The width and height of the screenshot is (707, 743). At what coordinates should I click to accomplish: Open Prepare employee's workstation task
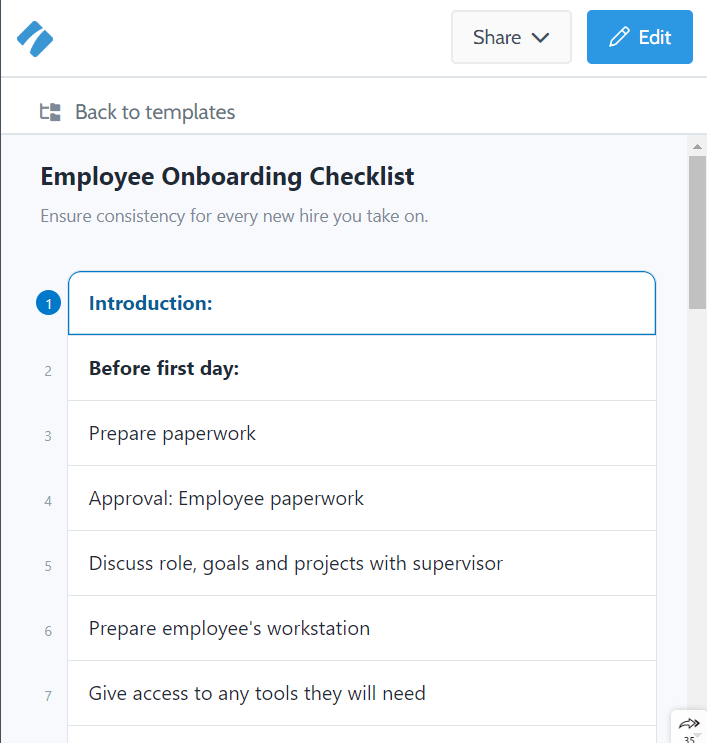[x=361, y=628]
